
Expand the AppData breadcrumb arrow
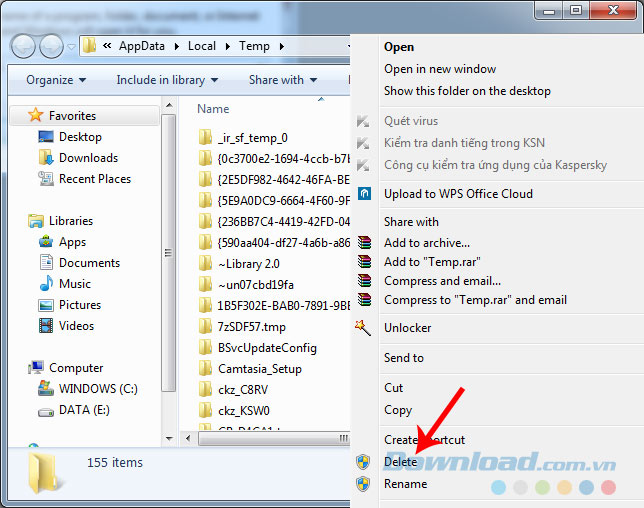(x=177, y=46)
